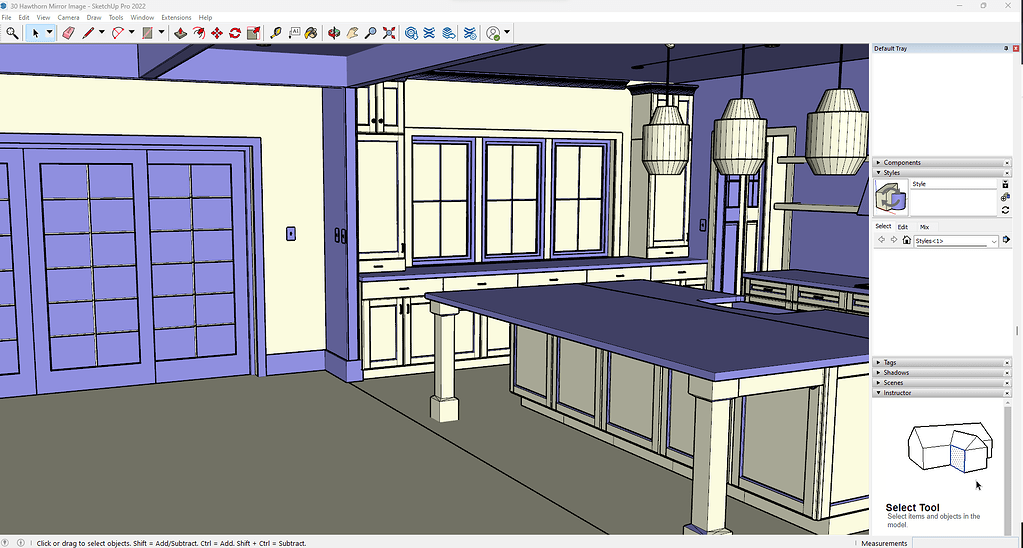Click the Create new style button

(1005, 197)
